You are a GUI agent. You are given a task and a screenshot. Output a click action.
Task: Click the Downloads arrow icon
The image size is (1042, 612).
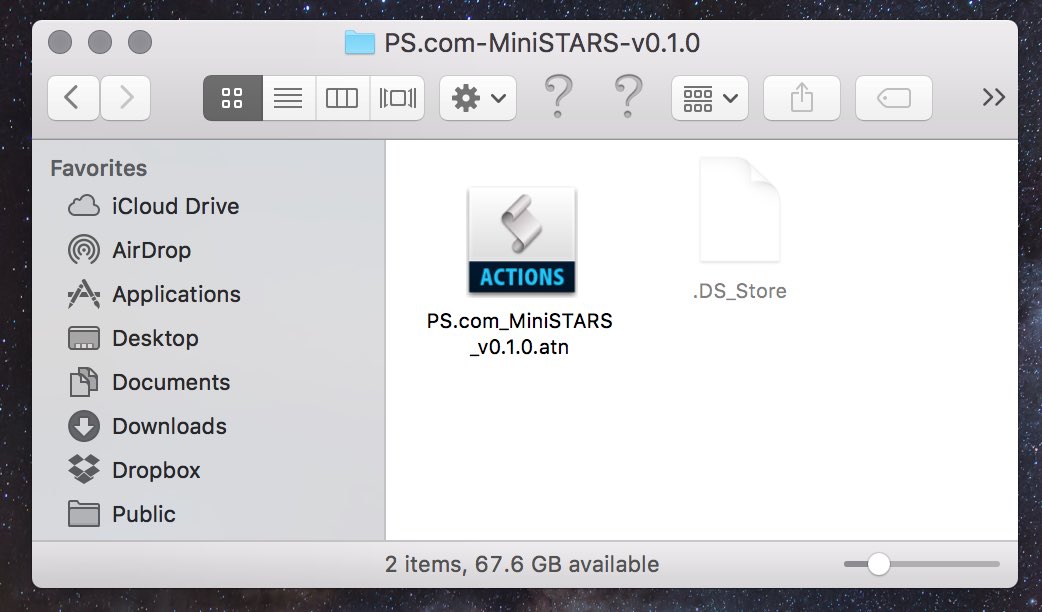click(x=84, y=426)
